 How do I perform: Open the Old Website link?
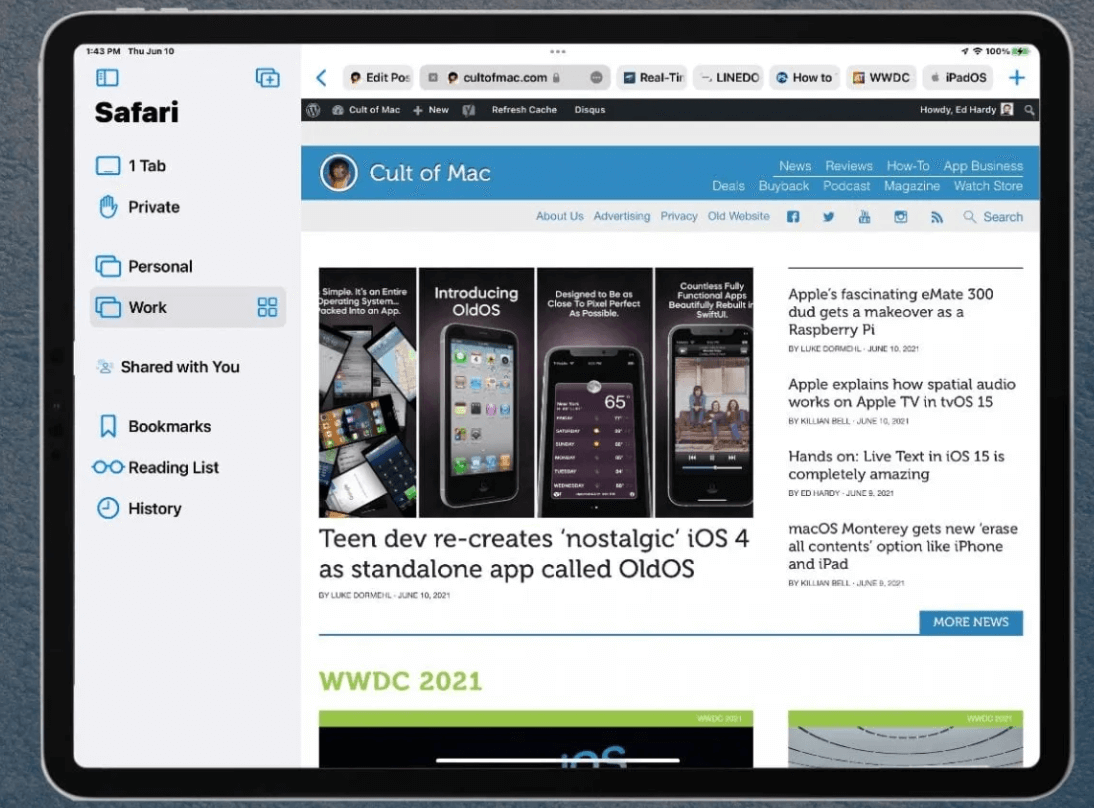tap(738, 216)
